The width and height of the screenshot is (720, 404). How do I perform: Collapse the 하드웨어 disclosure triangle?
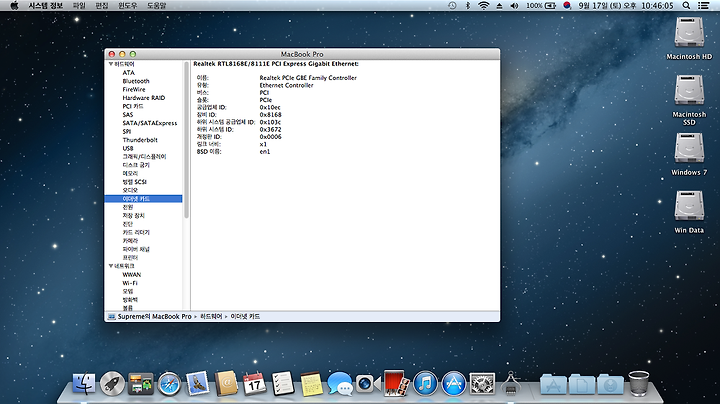click(x=111, y=64)
